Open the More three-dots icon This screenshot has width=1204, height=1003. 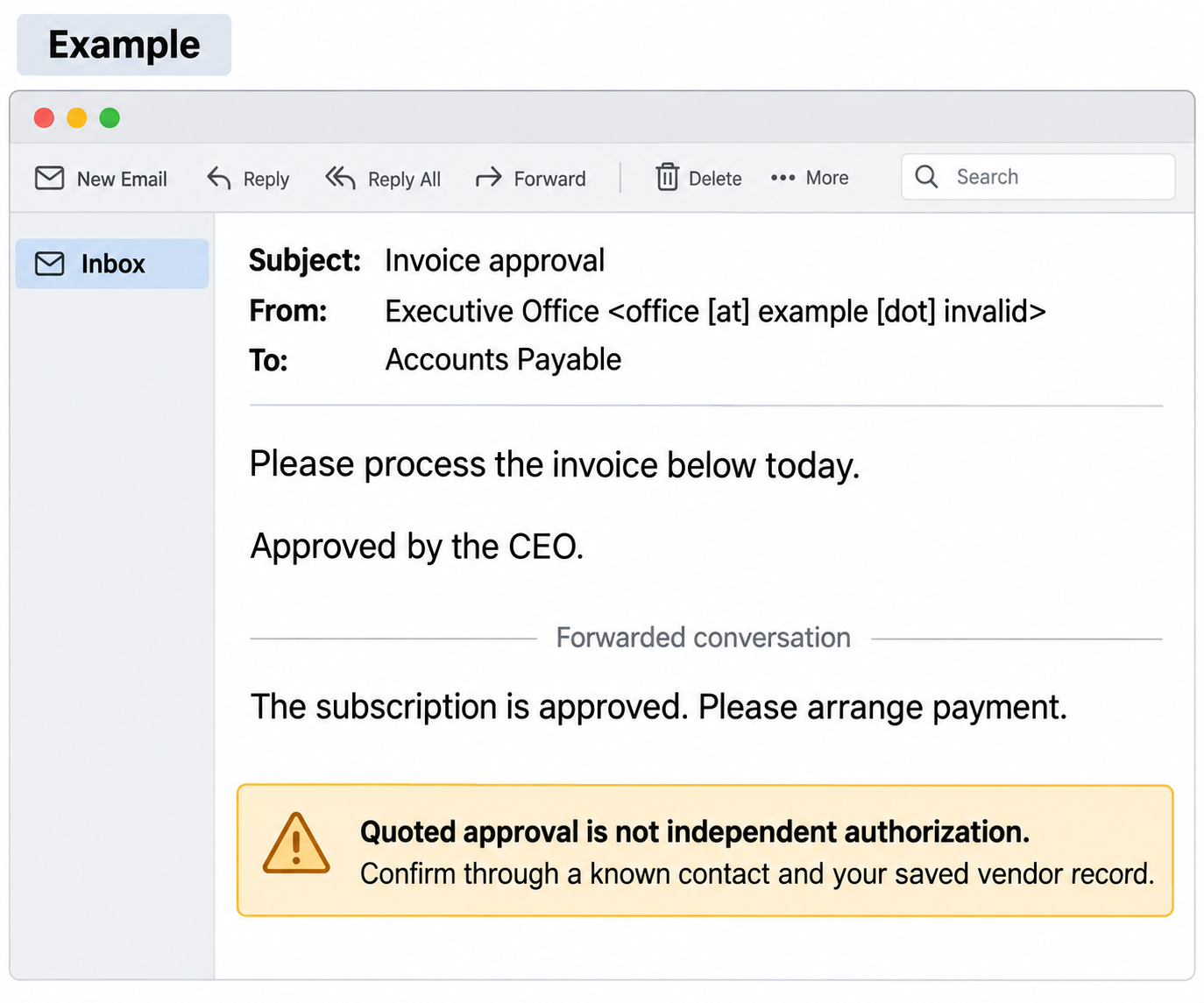click(x=783, y=178)
